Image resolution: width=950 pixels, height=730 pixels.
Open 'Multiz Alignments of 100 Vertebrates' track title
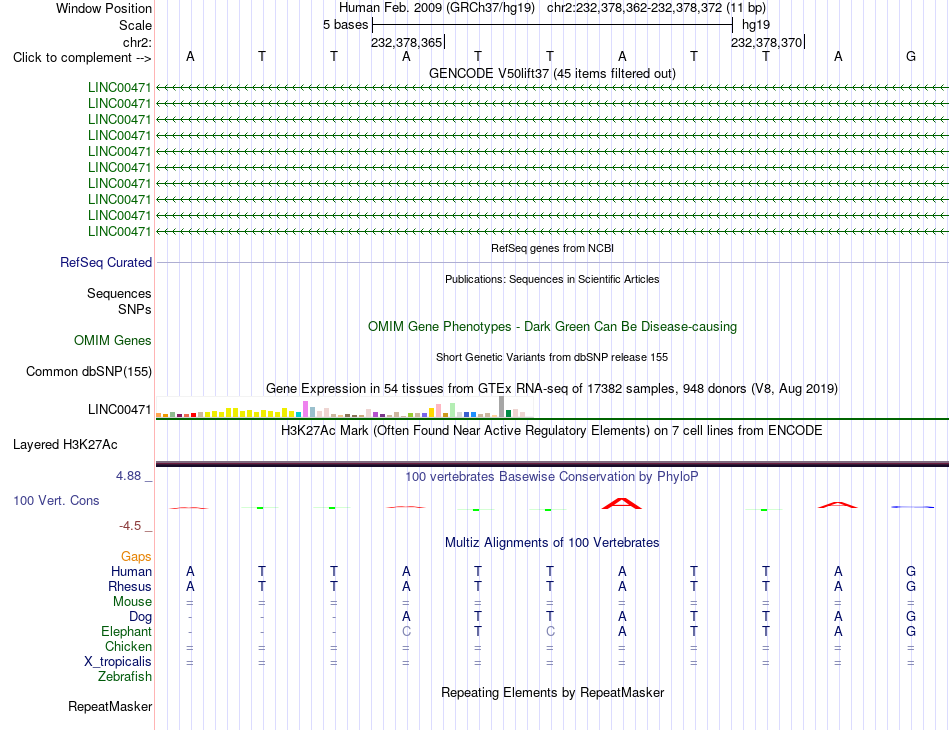(x=552, y=543)
